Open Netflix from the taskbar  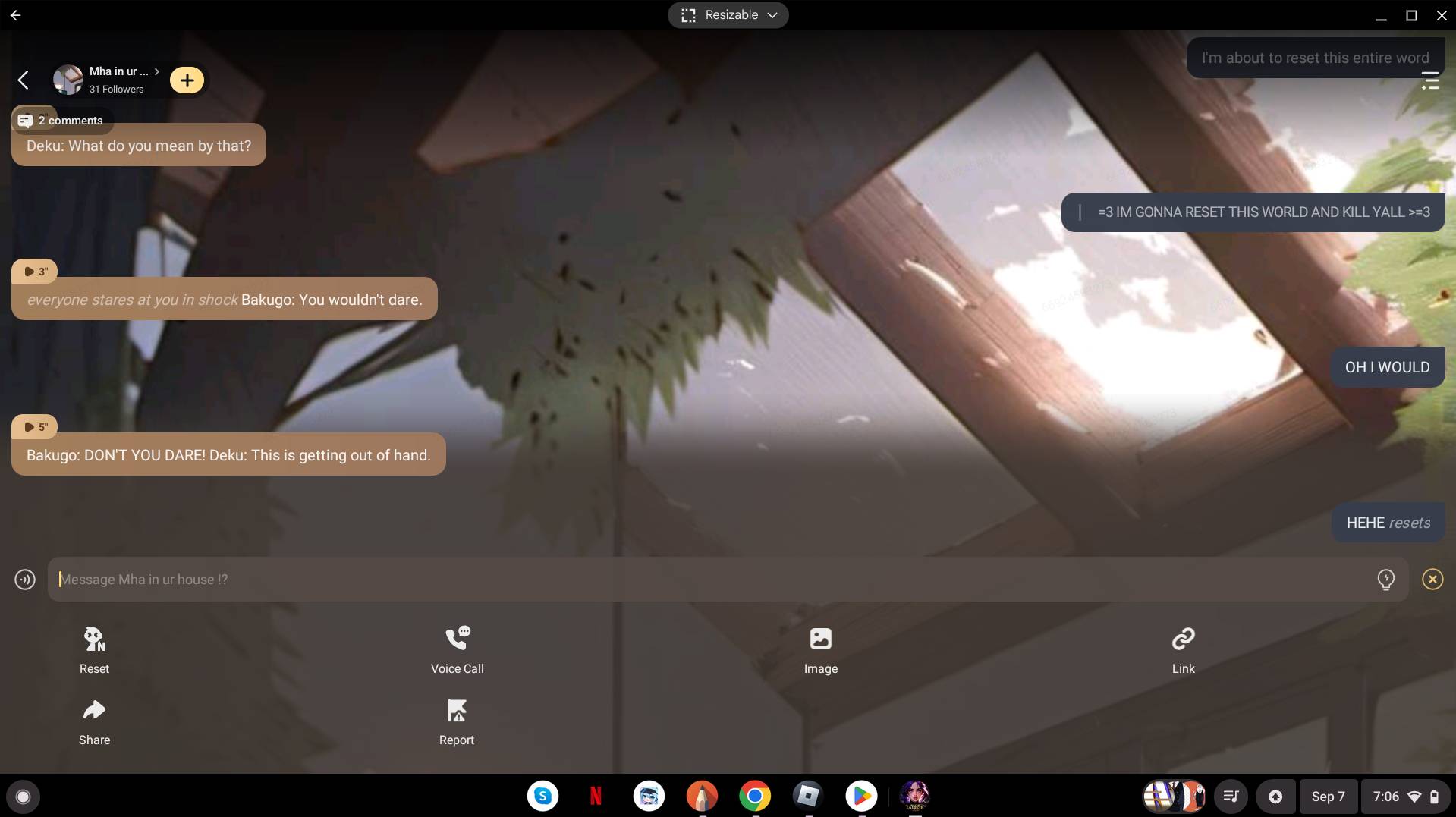596,796
